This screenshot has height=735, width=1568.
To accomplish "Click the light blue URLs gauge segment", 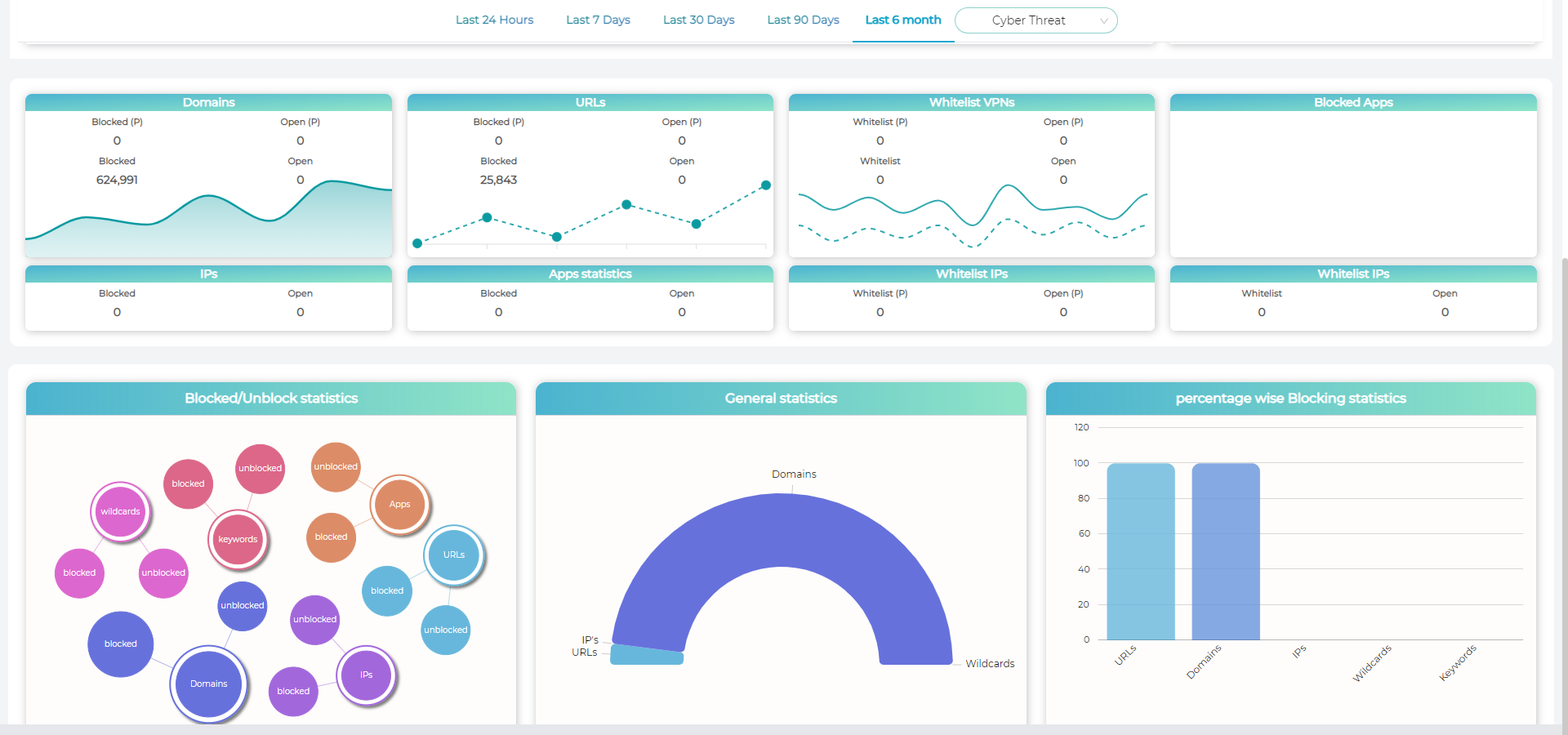I will 646,655.
